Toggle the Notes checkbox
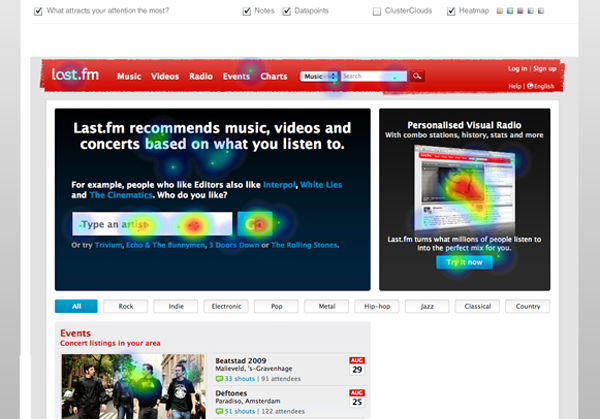 coord(247,11)
